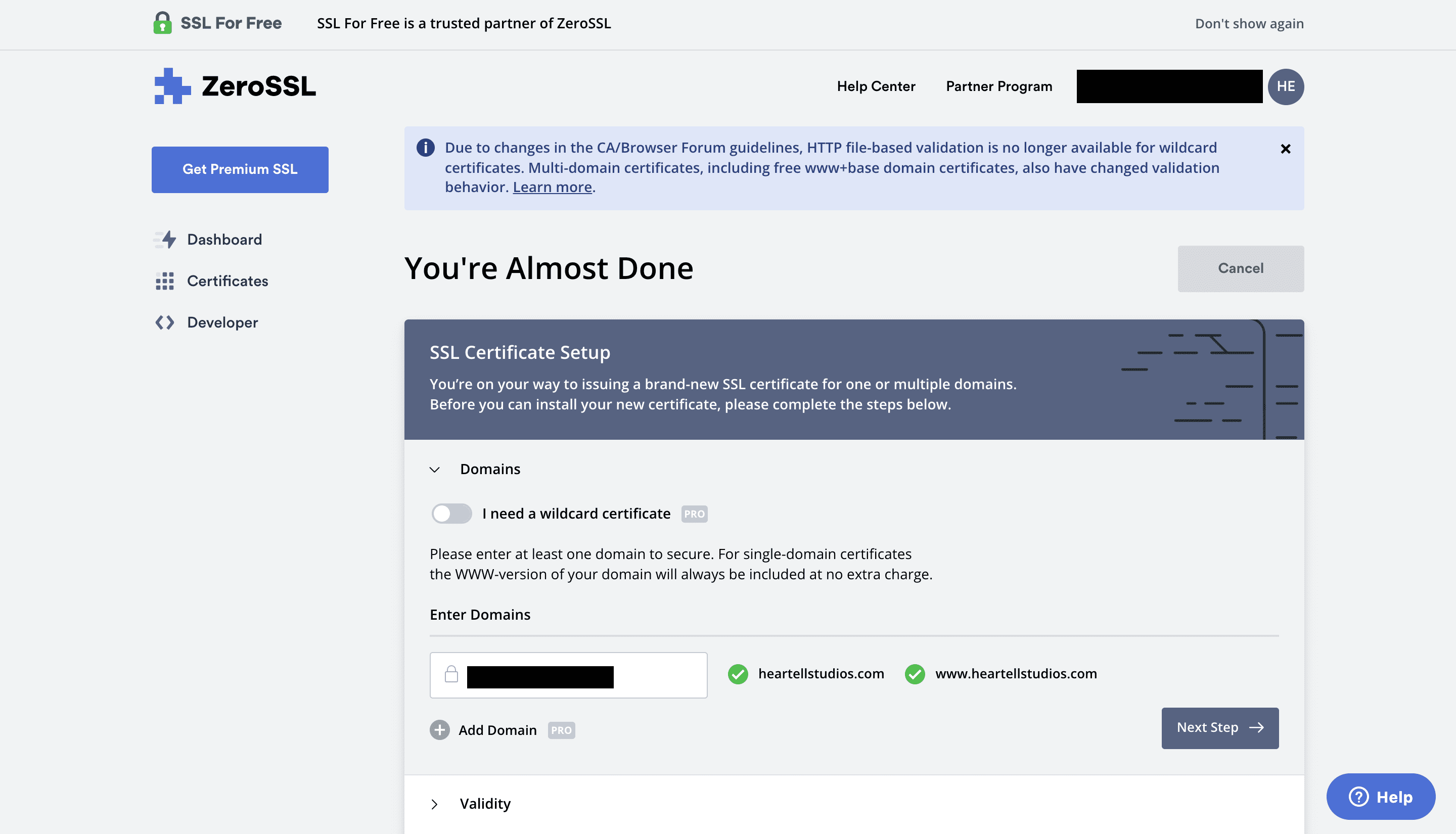Expand the Validity section
Viewport: 1456px width, 834px height.
click(x=435, y=804)
